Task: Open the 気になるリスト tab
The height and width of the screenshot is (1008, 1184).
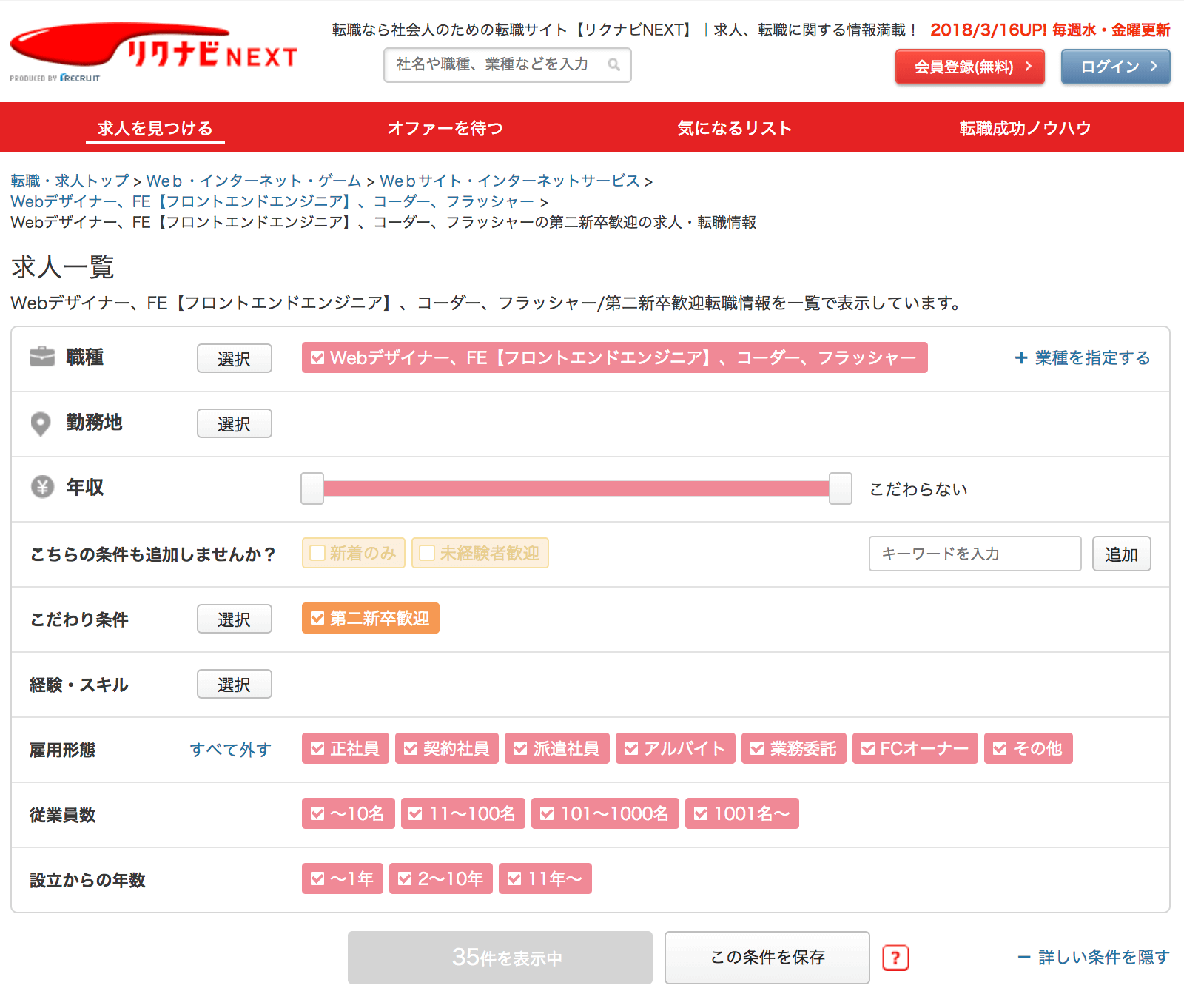Action: click(735, 128)
